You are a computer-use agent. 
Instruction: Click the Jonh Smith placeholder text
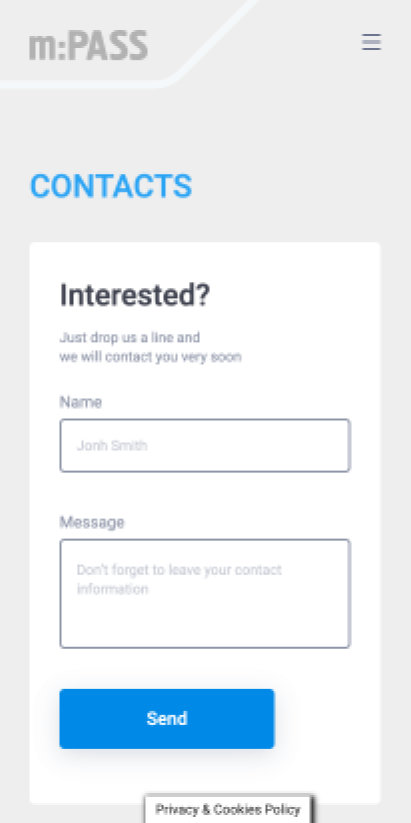(x=112, y=446)
